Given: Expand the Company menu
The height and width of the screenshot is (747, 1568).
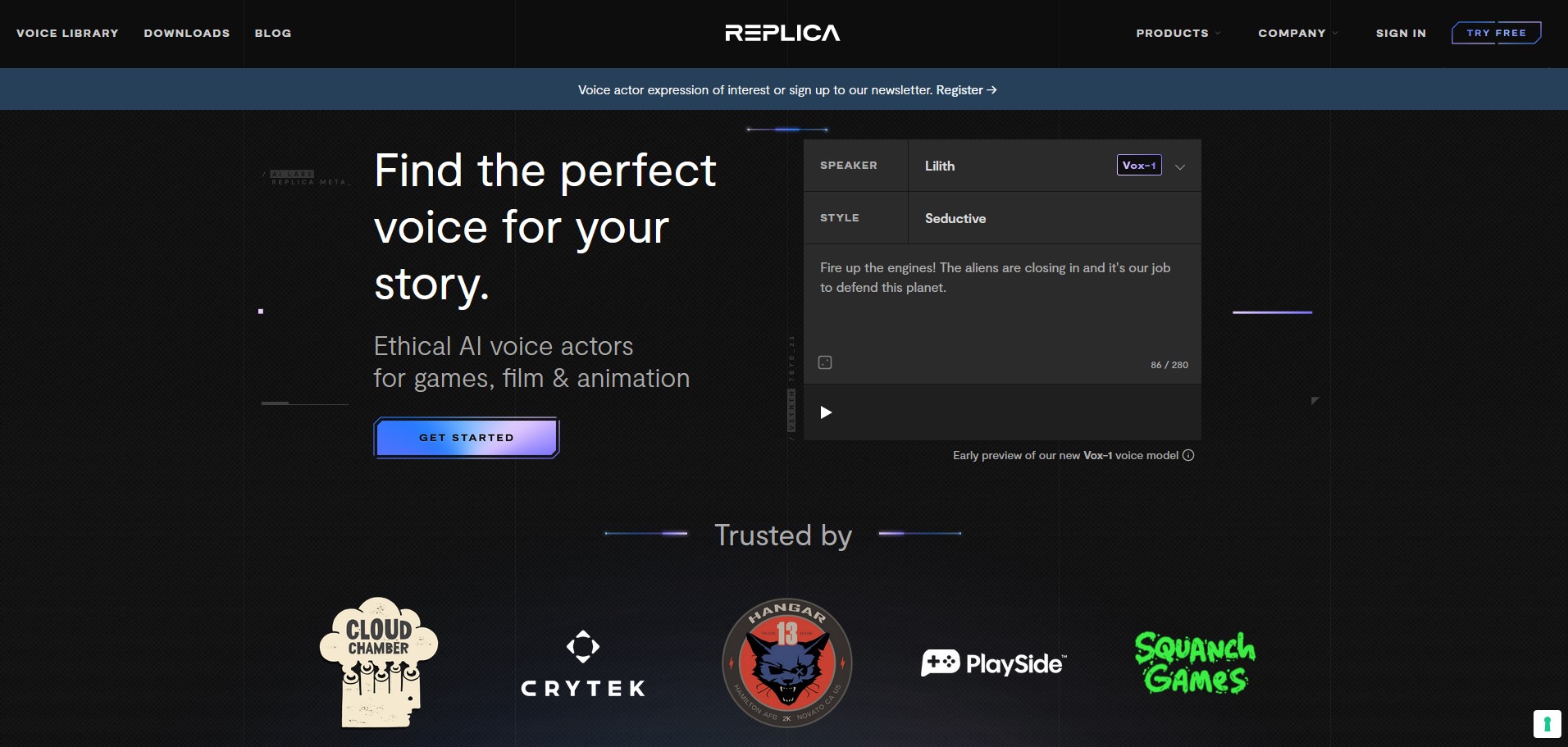Looking at the screenshot, I should (1297, 33).
